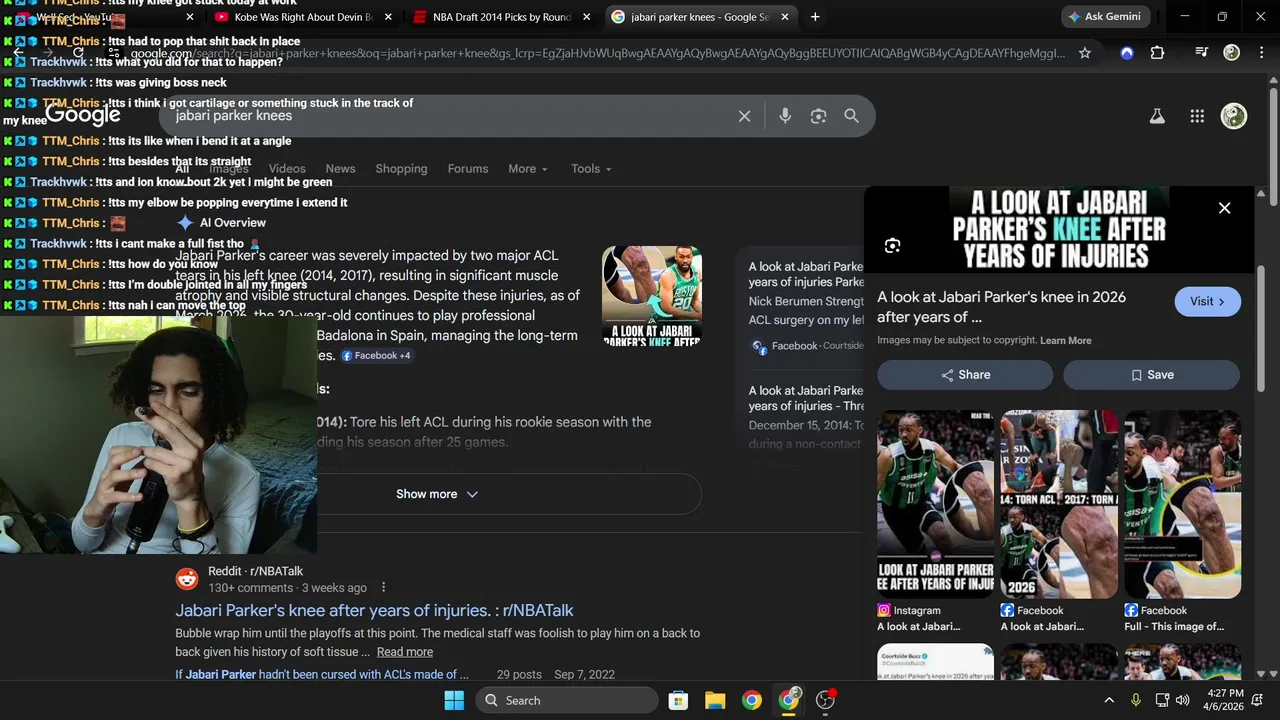Image resolution: width=1280 pixels, height=720 pixels.
Task: Clear the Google search box text
Action: (744, 116)
